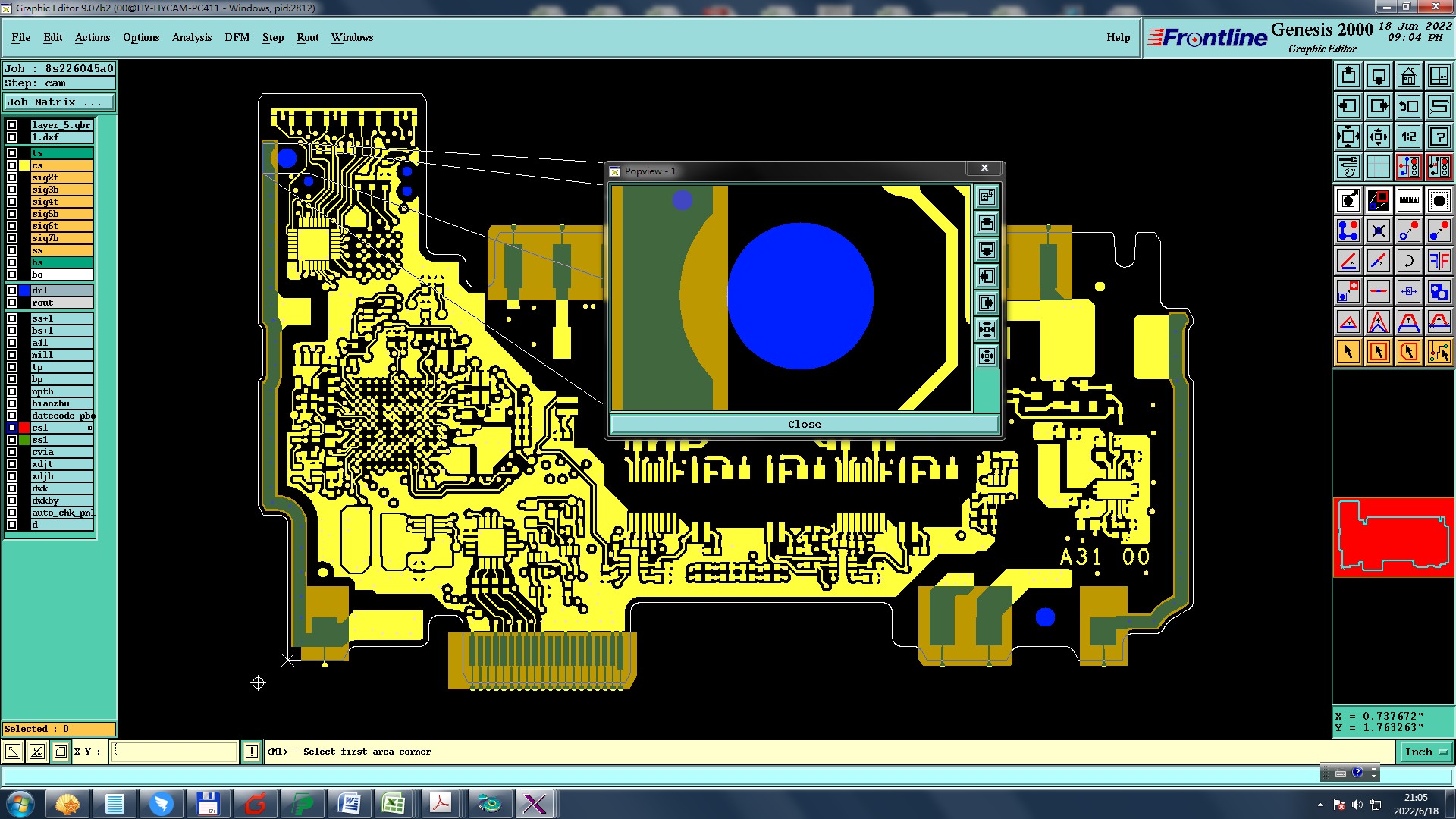
Task: Open Excel from the taskbar
Action: pyautogui.click(x=394, y=804)
